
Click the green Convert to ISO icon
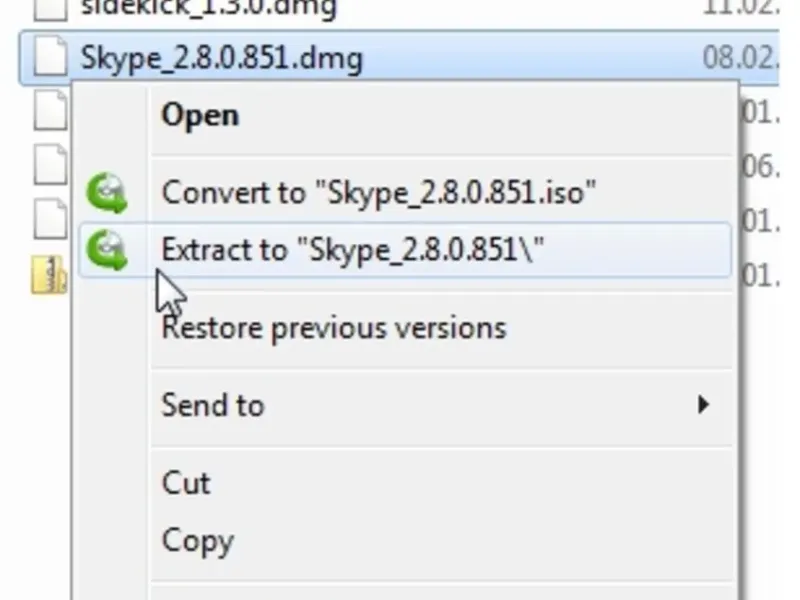pyautogui.click(x=106, y=193)
